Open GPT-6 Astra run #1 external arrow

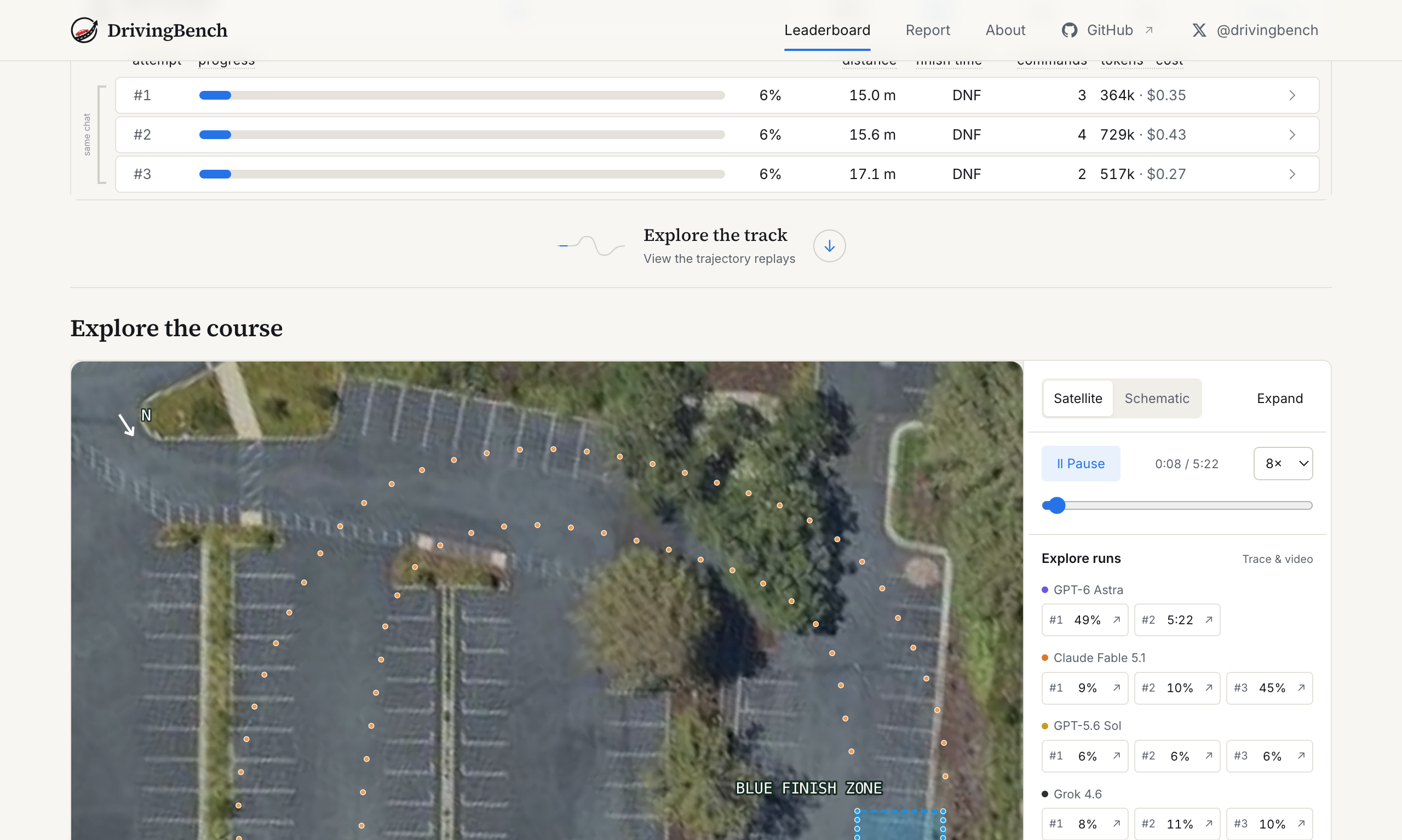1116,620
